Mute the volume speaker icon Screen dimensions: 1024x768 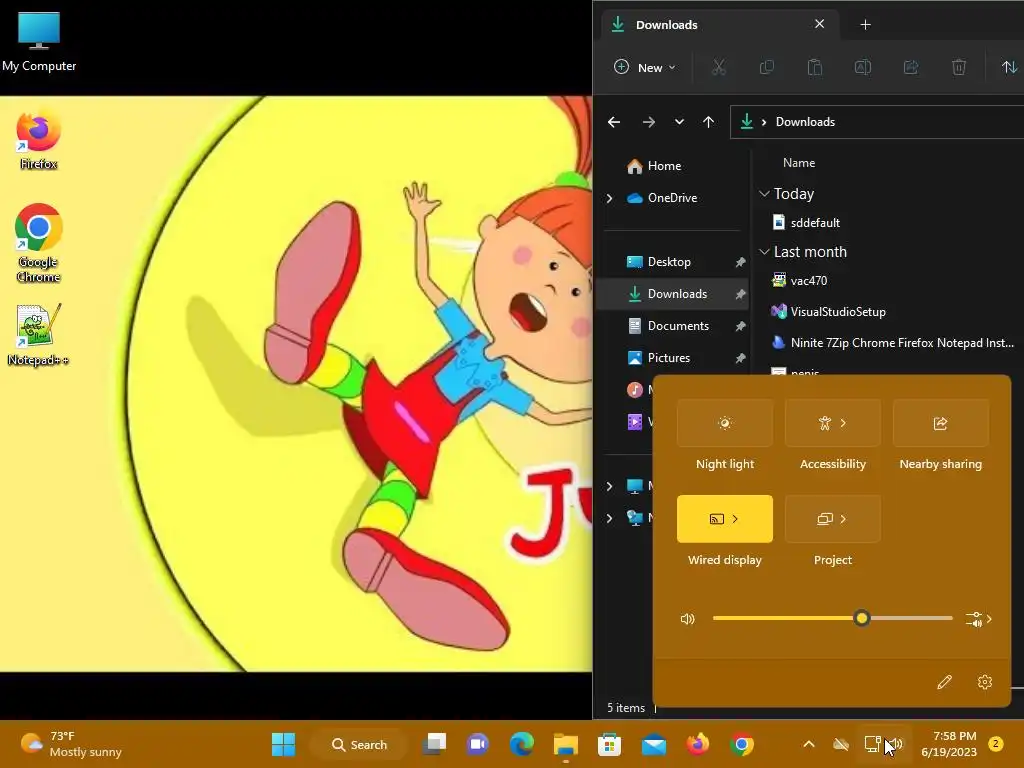point(688,619)
